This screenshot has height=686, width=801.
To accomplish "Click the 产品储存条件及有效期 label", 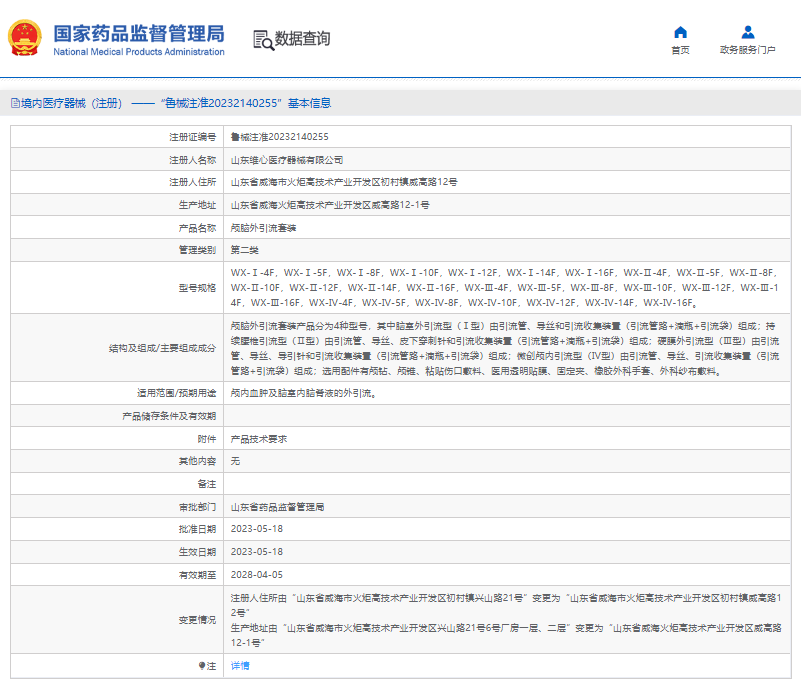I will pyautogui.click(x=169, y=416).
